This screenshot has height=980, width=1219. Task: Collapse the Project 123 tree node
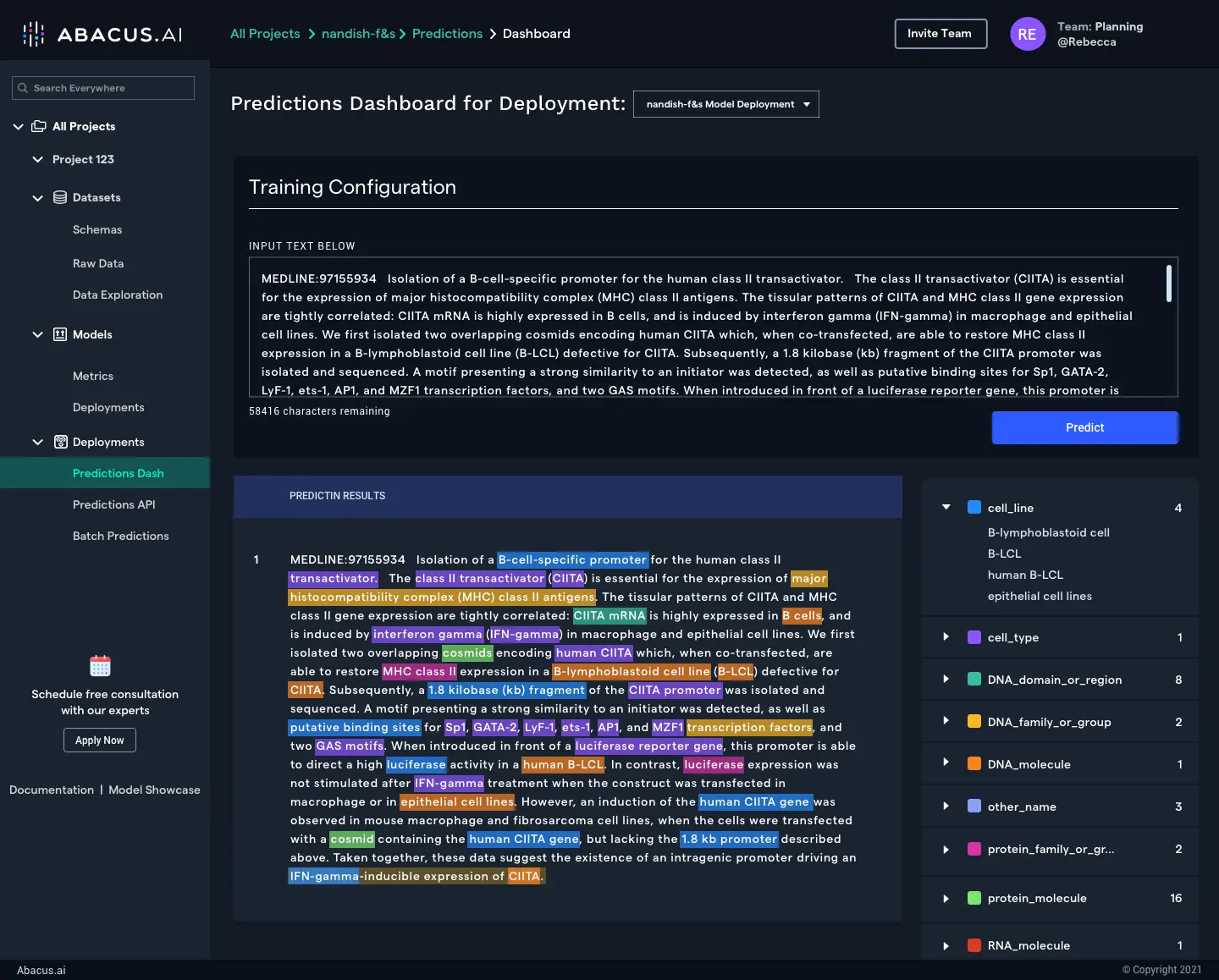pyautogui.click(x=37, y=159)
